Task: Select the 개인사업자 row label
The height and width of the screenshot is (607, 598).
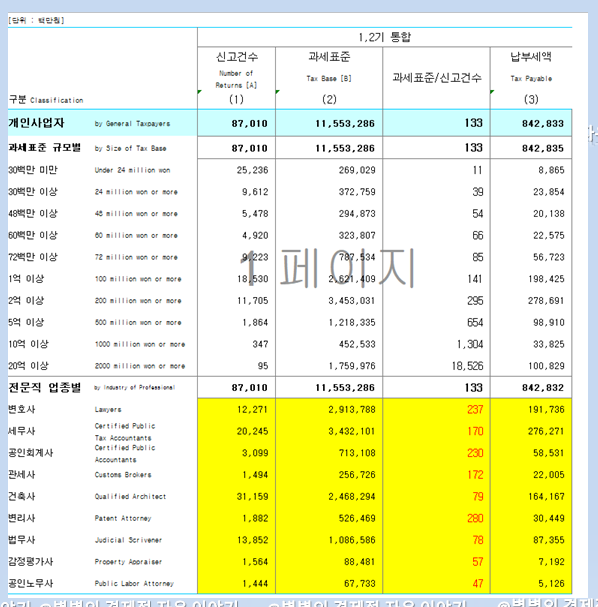Action: coord(36,123)
